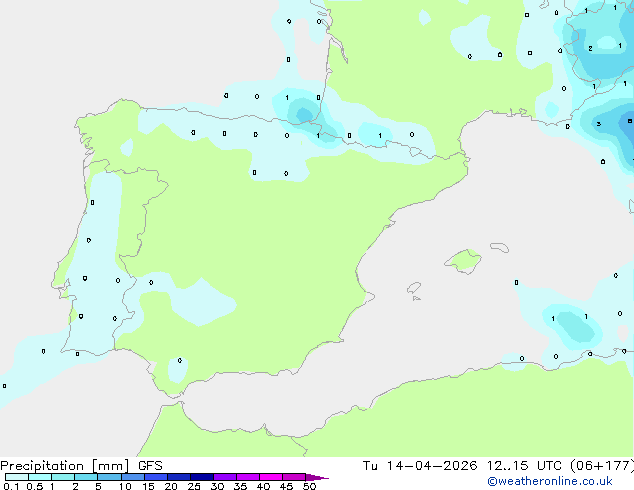The width and height of the screenshot is (634, 490).
Task: Select the 10 to 15 mm legend swatch
Action: pos(132,477)
